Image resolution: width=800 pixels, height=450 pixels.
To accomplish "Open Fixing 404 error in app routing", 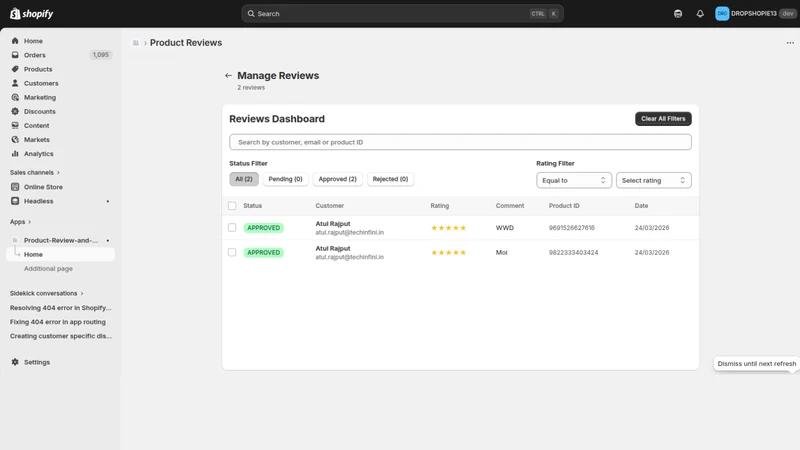I will click(58, 322).
